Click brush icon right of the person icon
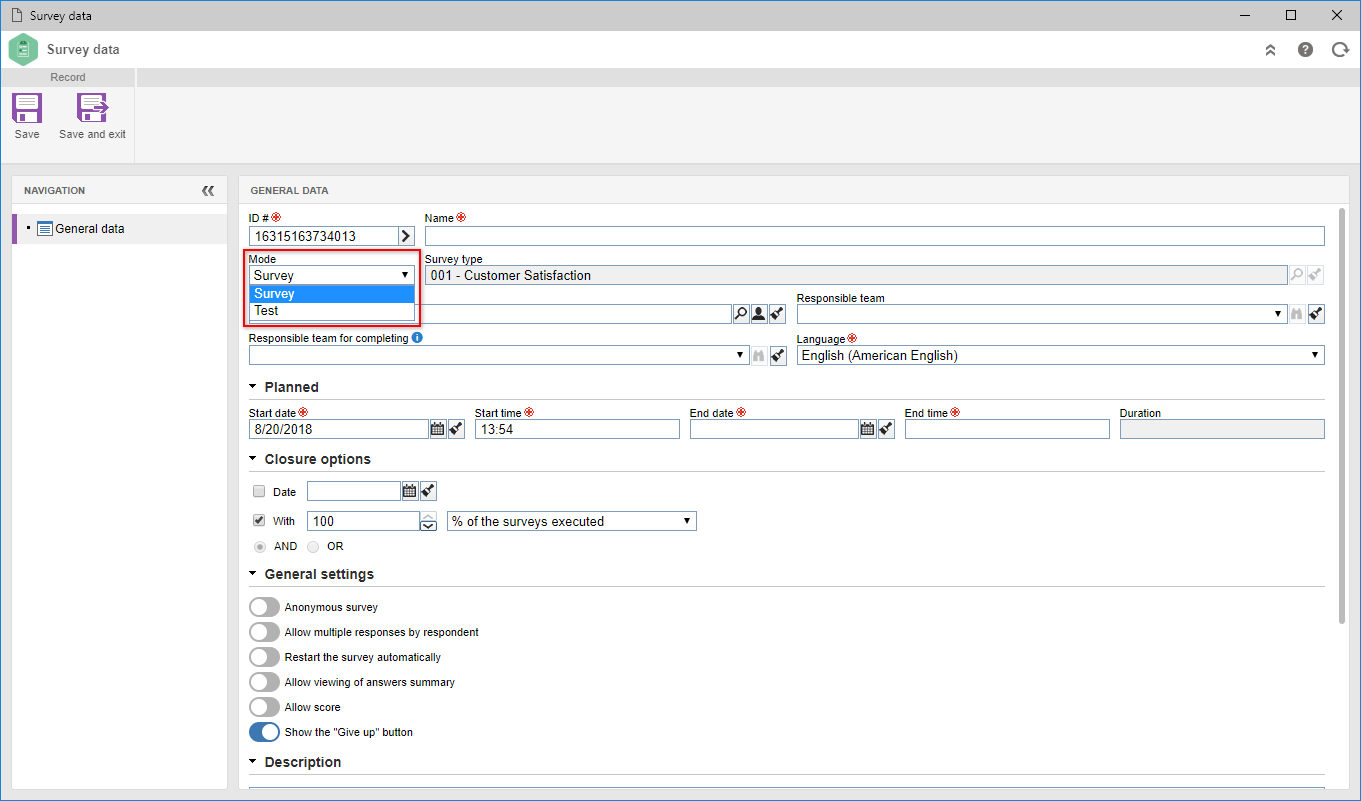The image size is (1361, 801). pos(777,314)
